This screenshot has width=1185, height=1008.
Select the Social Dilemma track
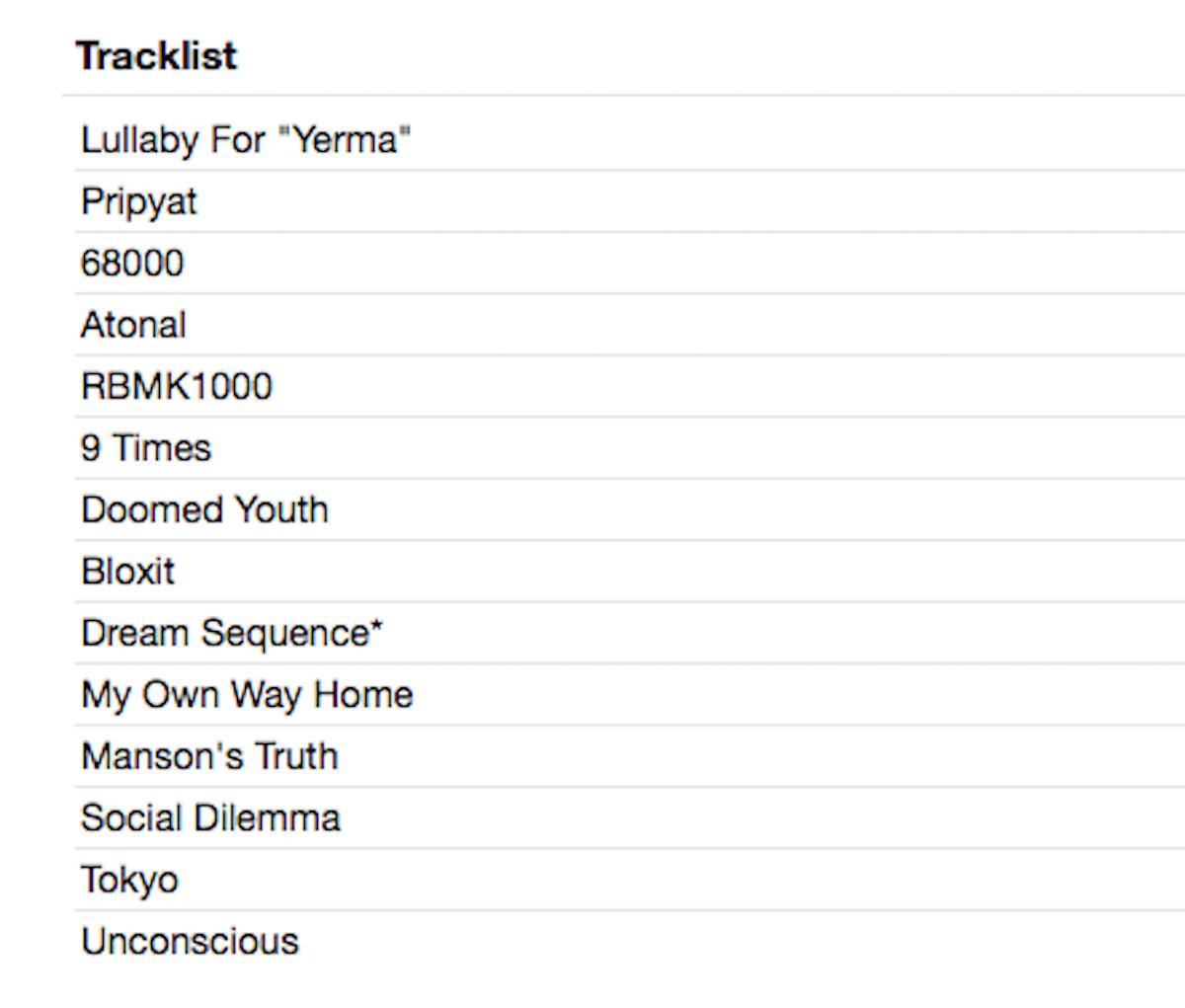[210, 818]
